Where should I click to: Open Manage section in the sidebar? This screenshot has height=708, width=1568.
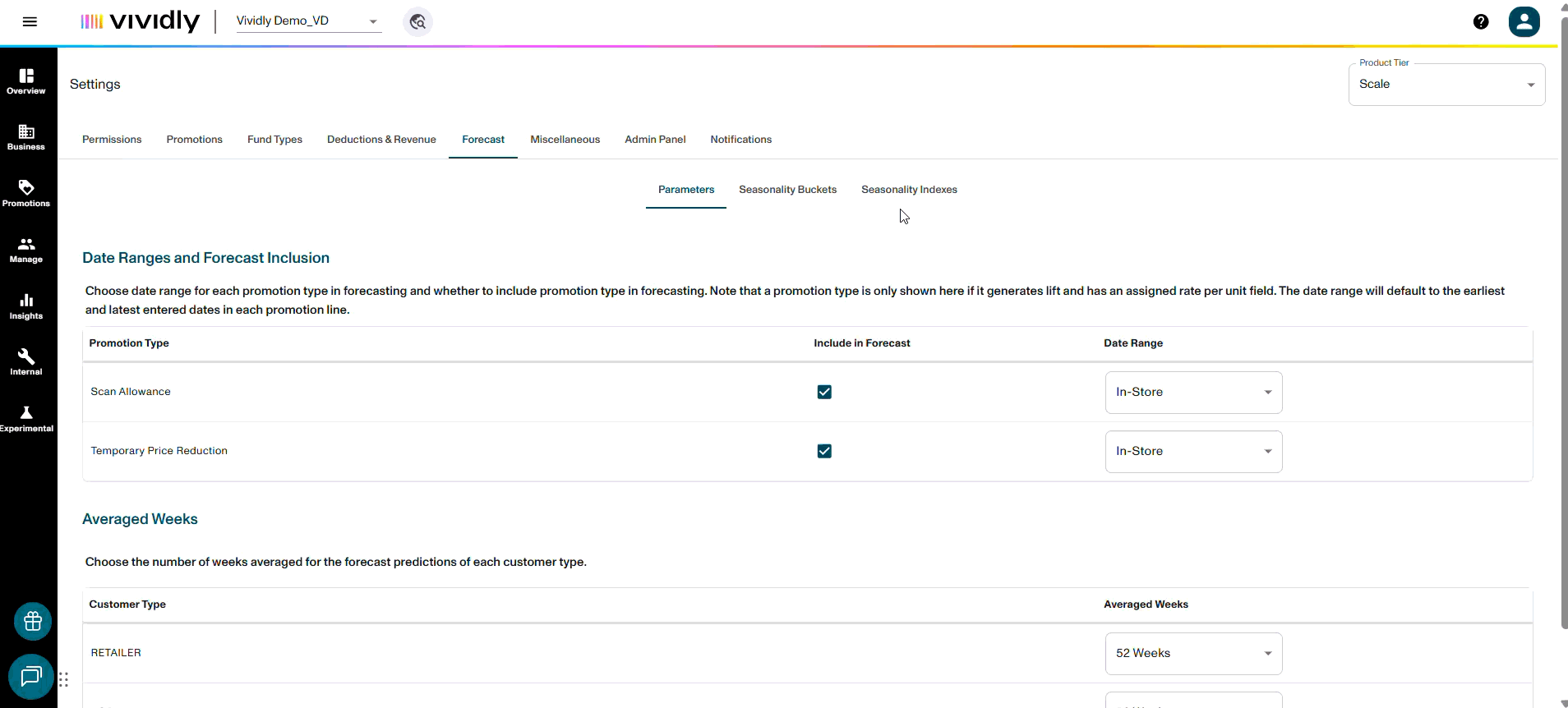(26, 250)
